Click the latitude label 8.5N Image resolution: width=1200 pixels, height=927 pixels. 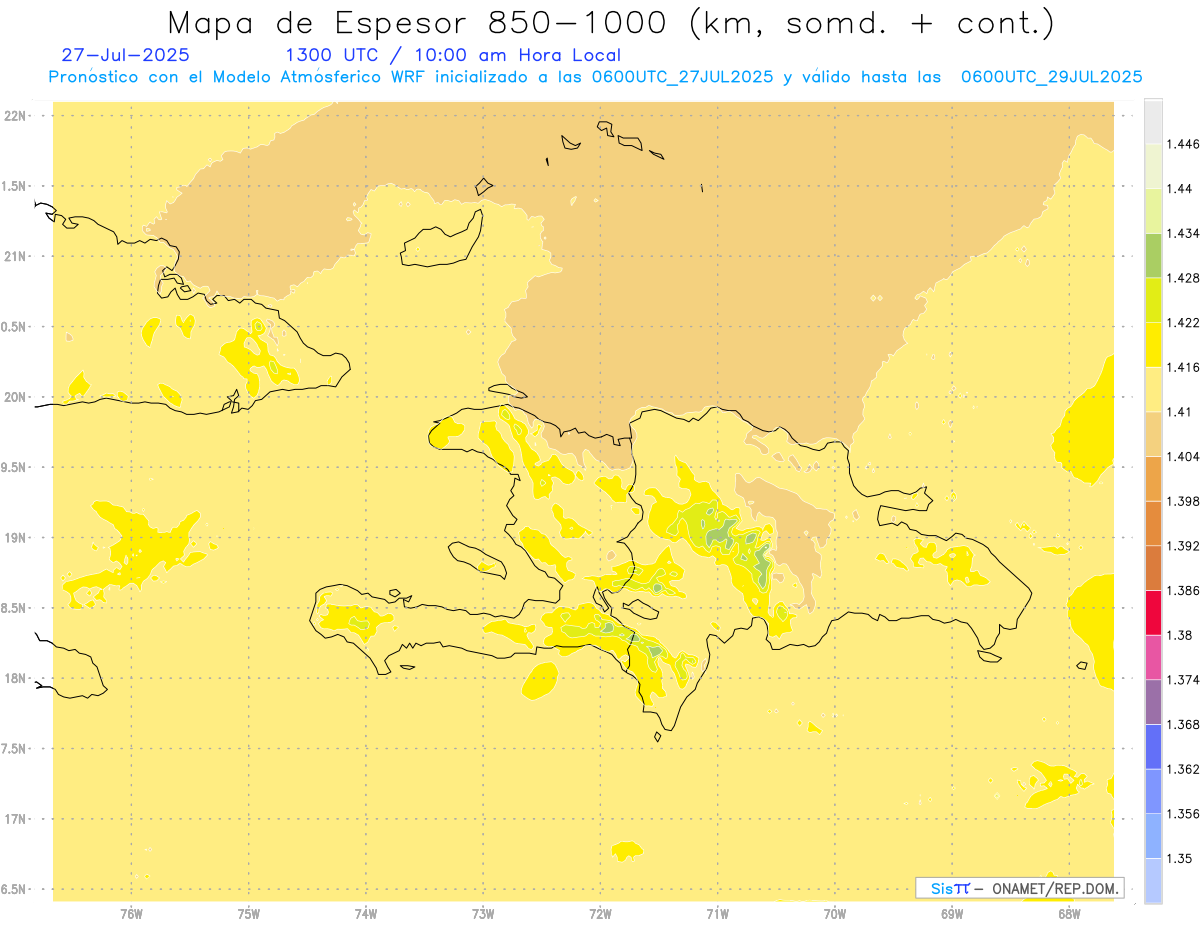[x=14, y=608]
